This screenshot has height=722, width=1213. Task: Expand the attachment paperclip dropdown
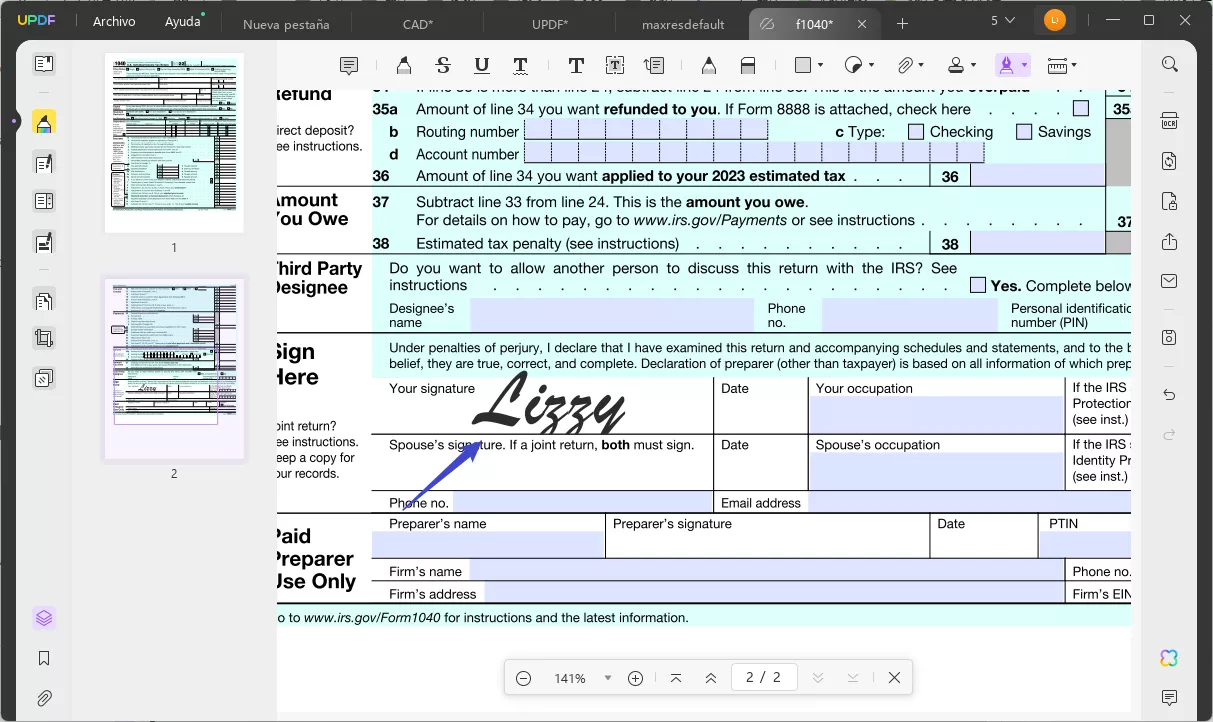tap(923, 66)
